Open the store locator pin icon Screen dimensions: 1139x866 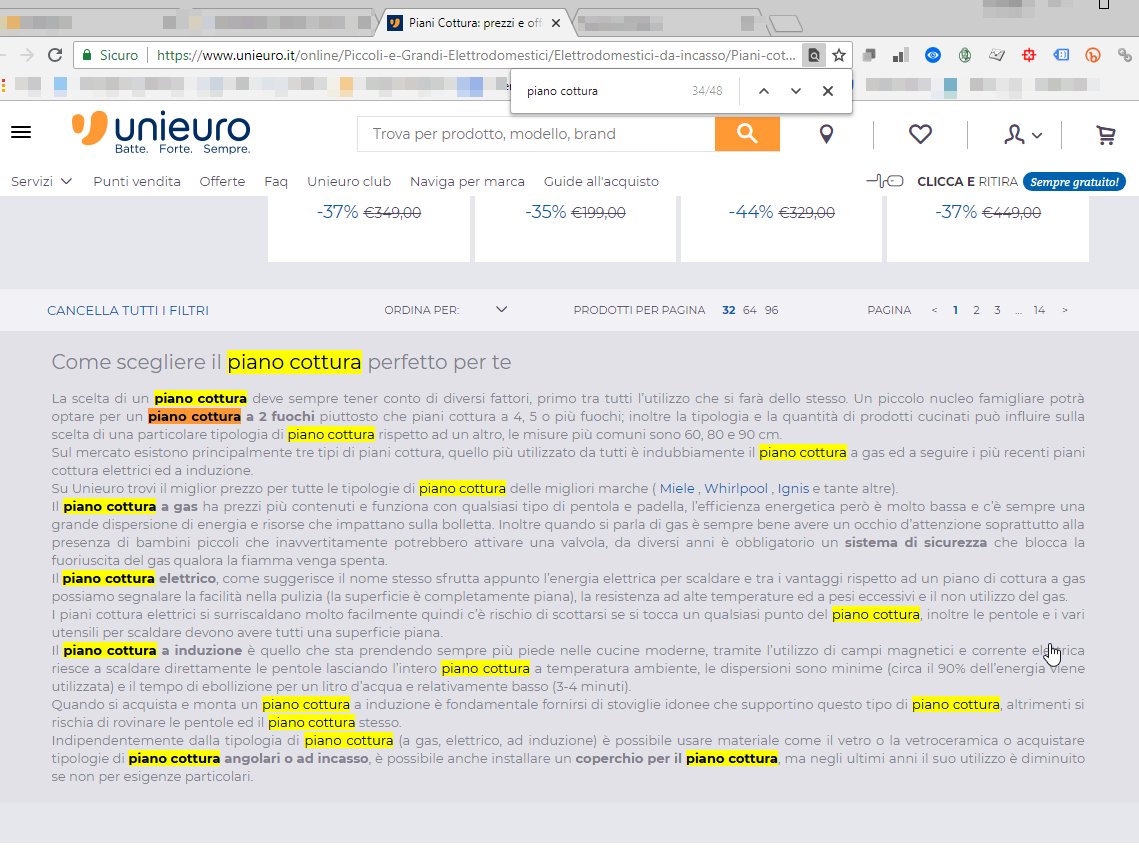(826, 134)
